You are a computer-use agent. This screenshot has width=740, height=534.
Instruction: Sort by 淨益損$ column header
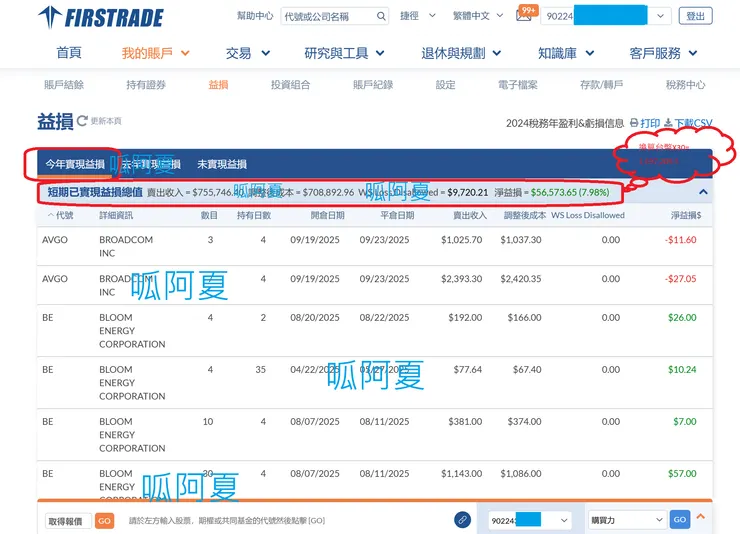[686, 215]
